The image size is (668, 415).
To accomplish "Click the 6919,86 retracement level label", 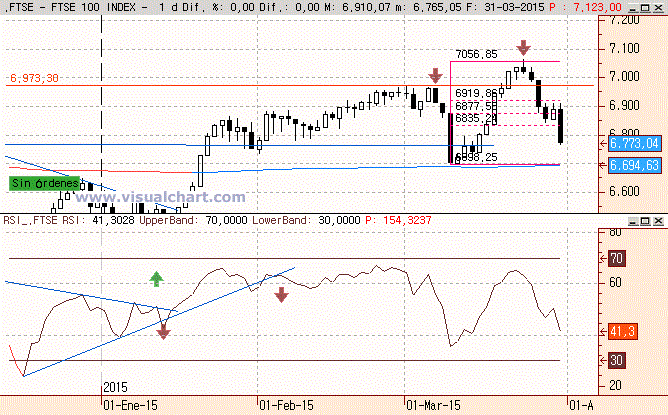I will 476,93.
